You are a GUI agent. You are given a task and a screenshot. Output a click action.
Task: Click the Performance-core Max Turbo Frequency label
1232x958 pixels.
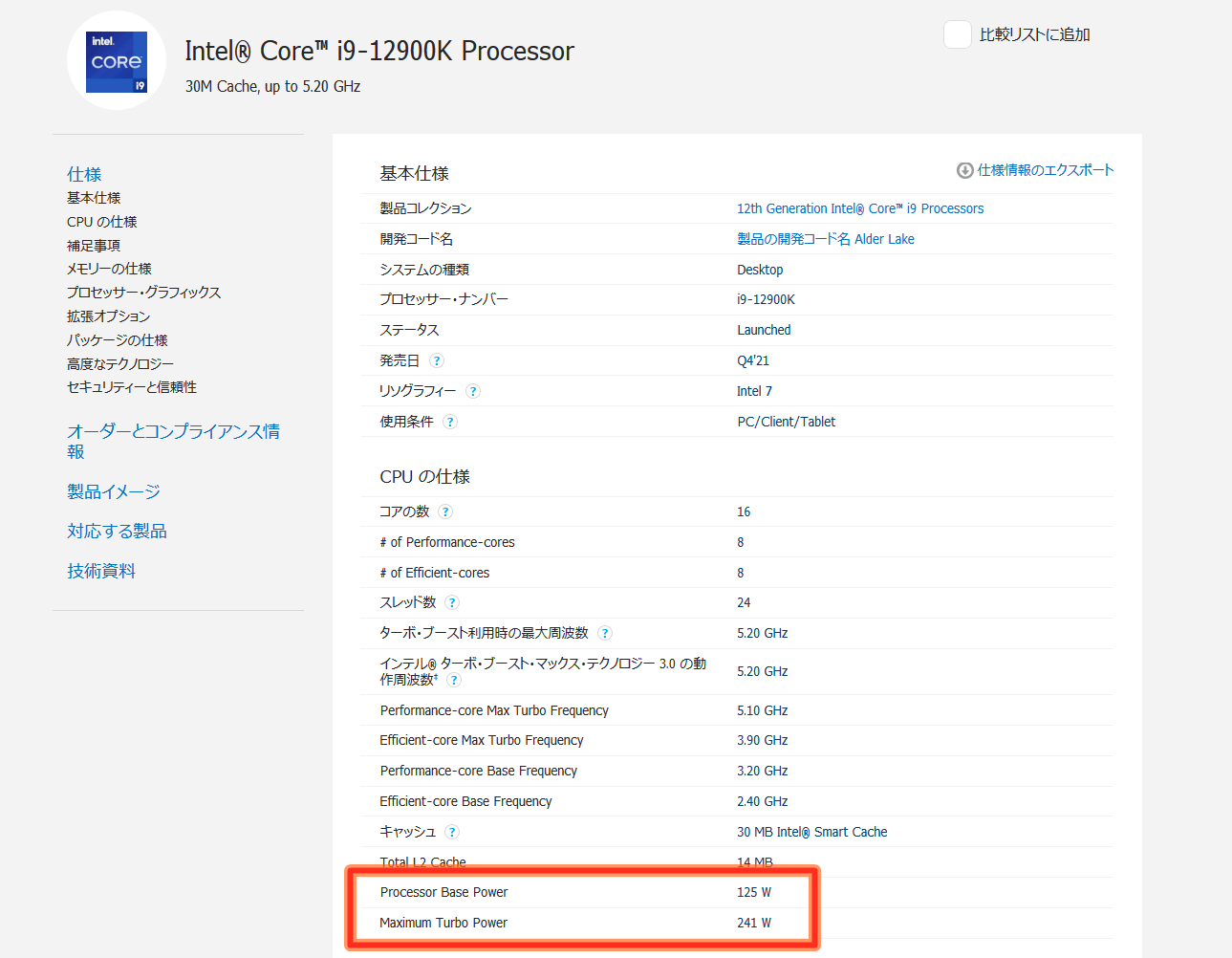[494, 710]
